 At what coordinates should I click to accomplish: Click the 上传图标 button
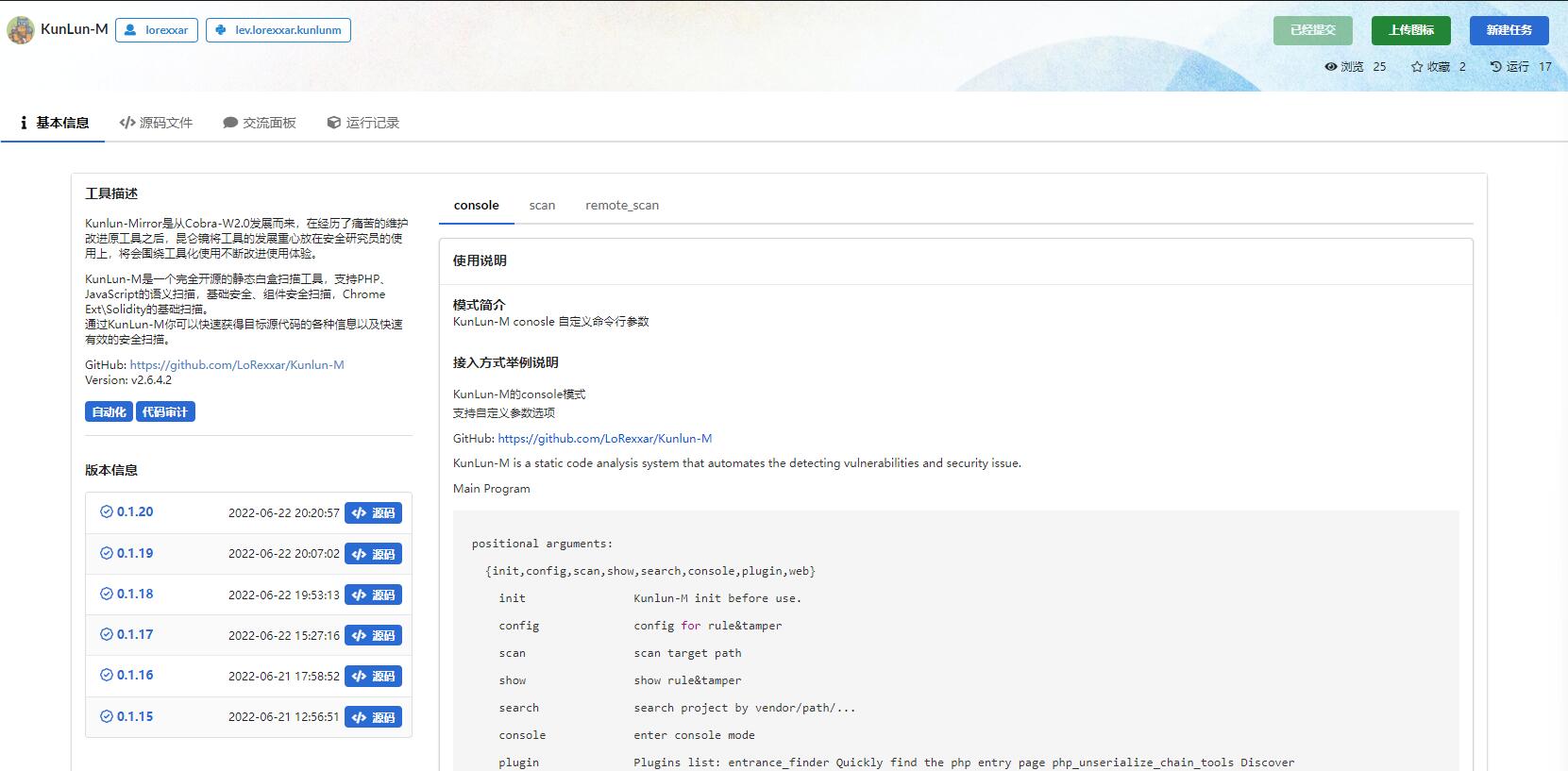(x=1411, y=30)
